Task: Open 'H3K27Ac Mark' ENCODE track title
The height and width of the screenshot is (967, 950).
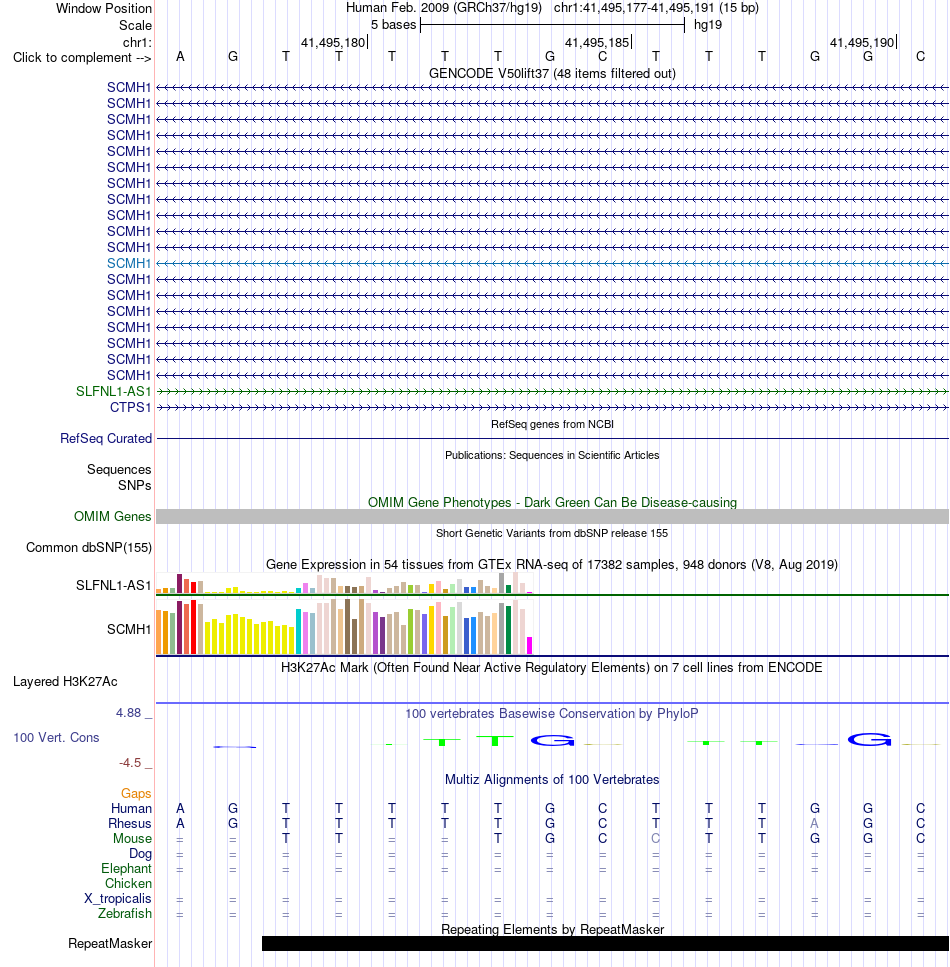Action: 552,667
